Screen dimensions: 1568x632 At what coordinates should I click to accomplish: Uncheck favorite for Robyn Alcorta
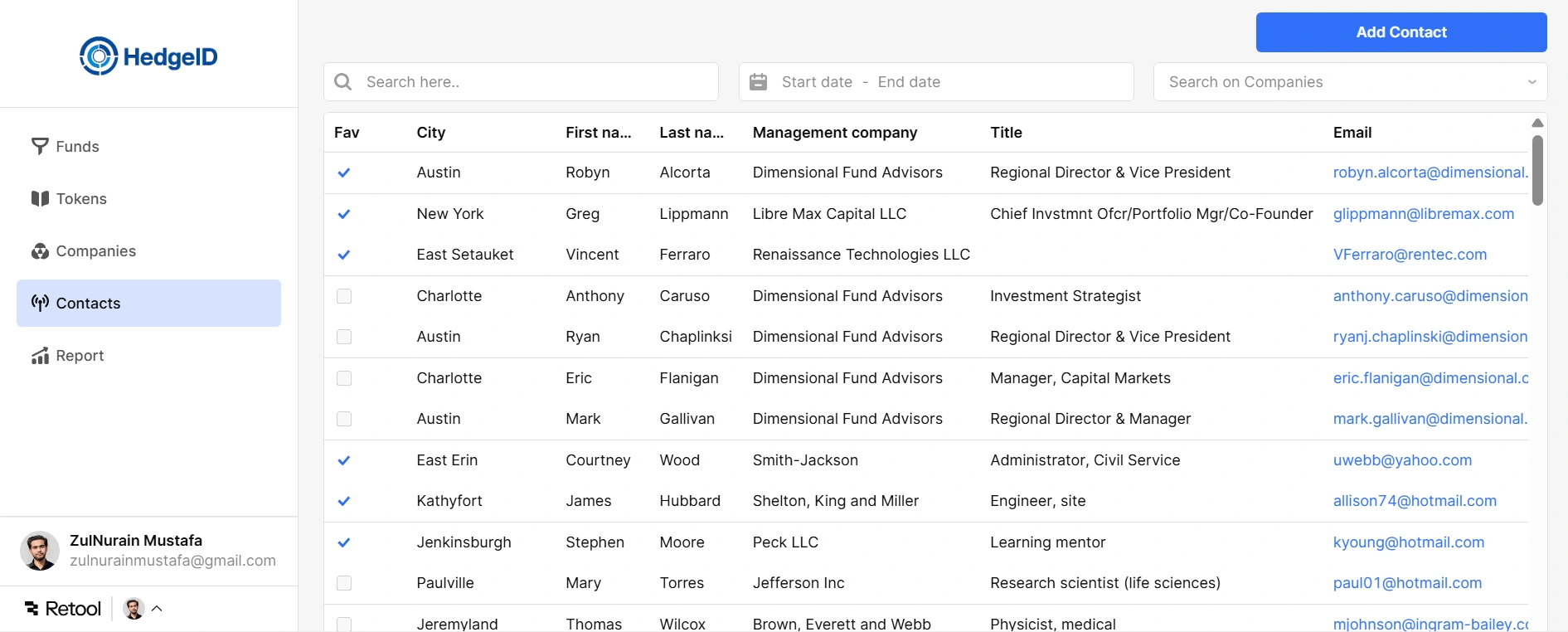(344, 173)
